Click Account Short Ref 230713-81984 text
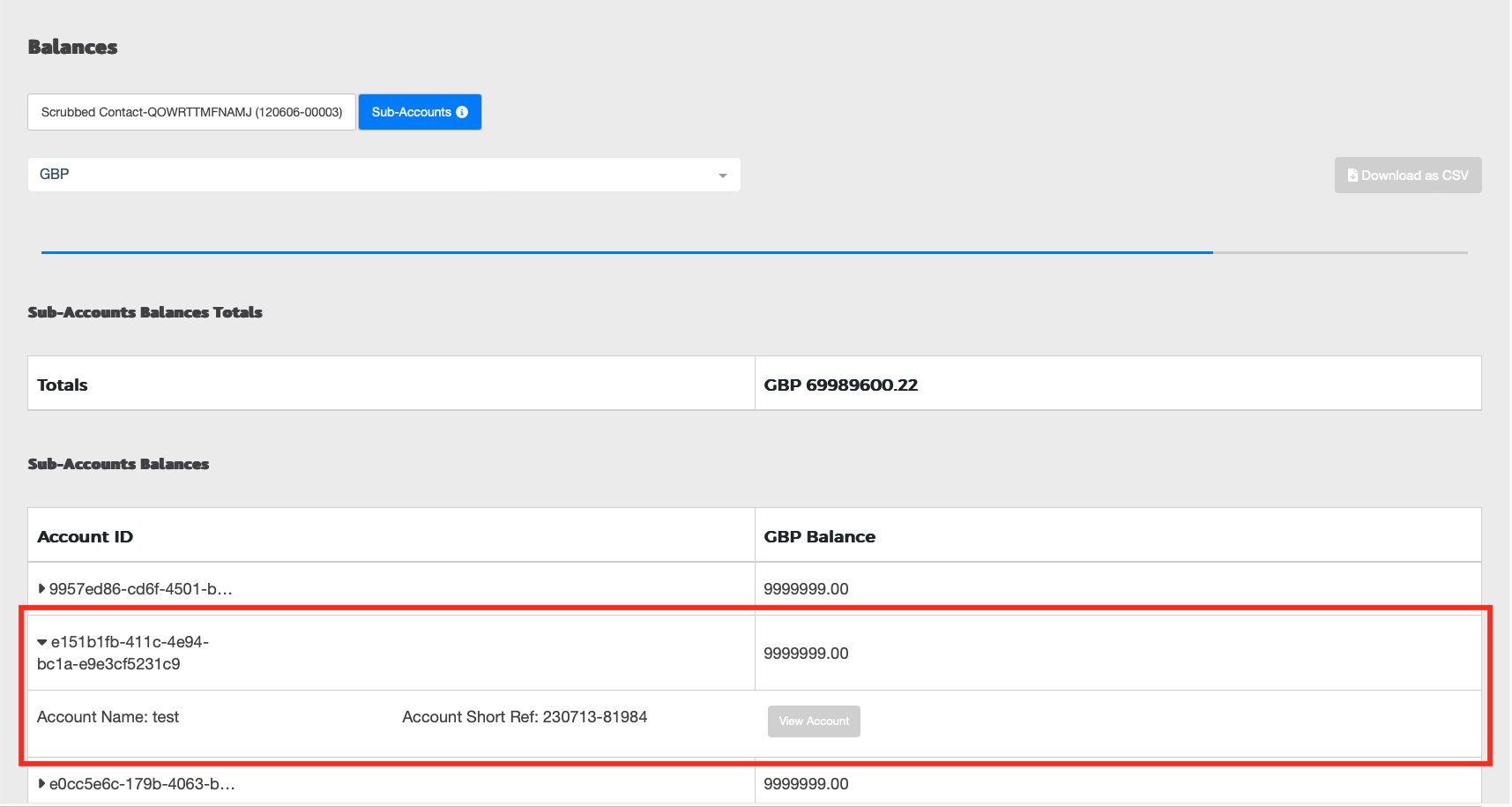1512x807 pixels. [525, 717]
